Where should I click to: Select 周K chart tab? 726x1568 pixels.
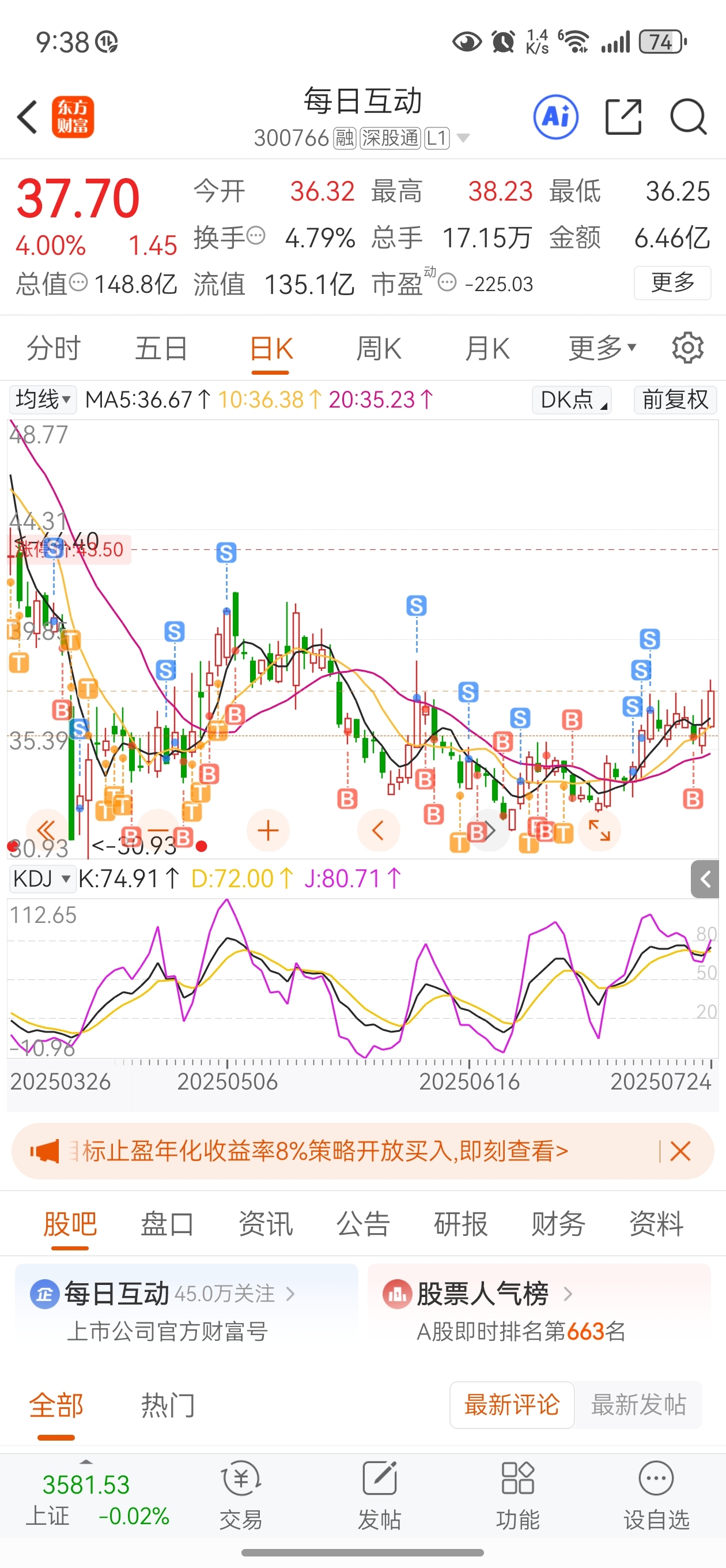tap(379, 348)
